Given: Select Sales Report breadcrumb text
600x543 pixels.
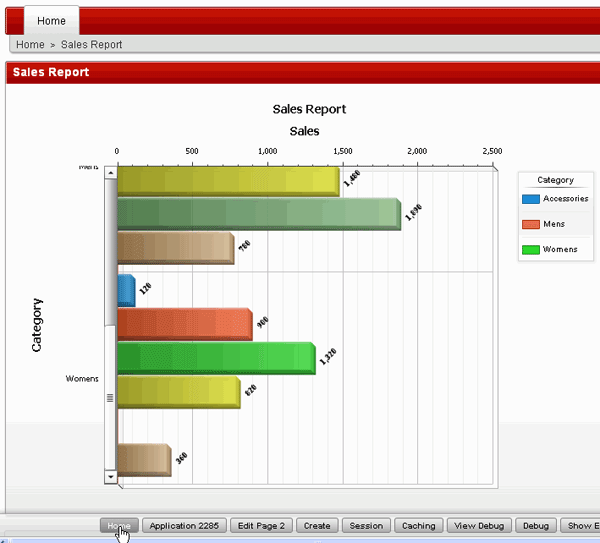Looking at the screenshot, I should [x=91, y=45].
